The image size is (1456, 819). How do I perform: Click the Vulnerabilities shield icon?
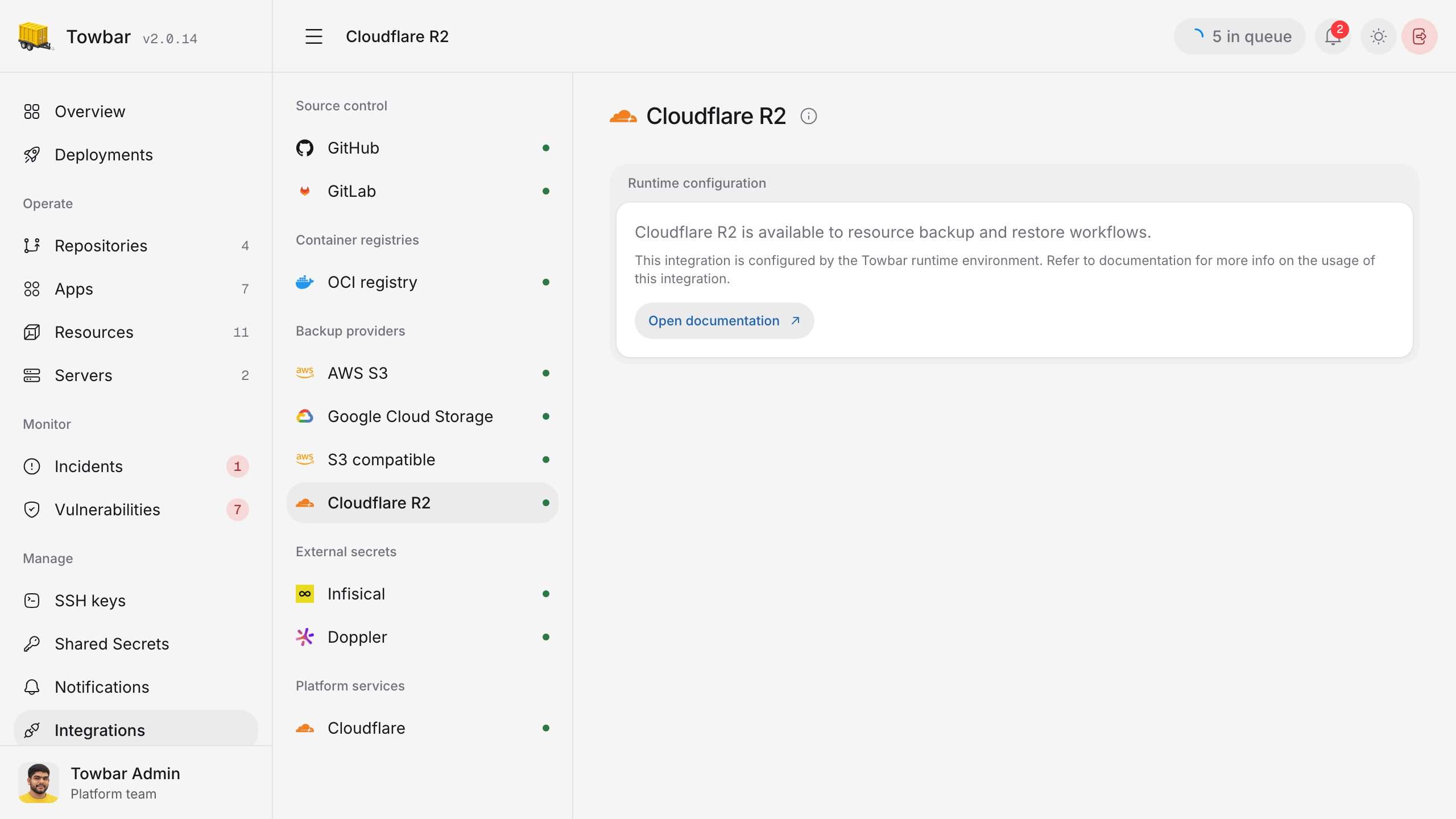(x=32, y=510)
